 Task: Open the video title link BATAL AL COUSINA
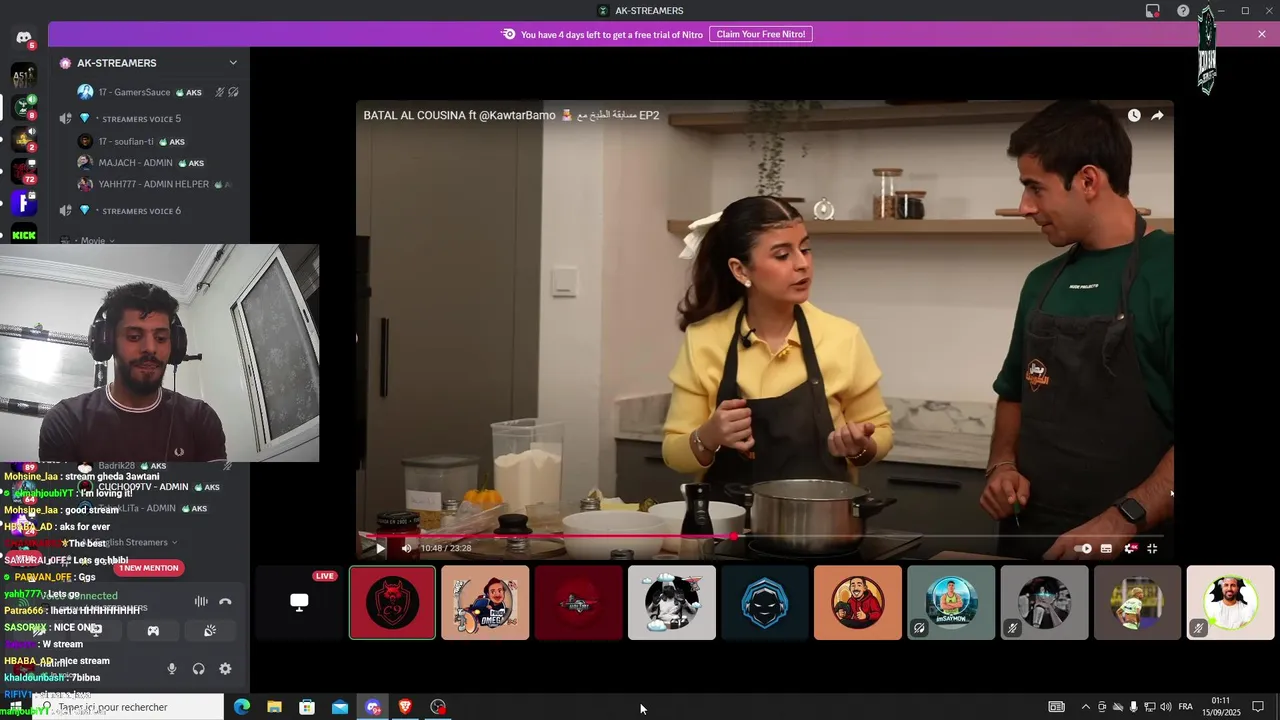[x=511, y=115]
